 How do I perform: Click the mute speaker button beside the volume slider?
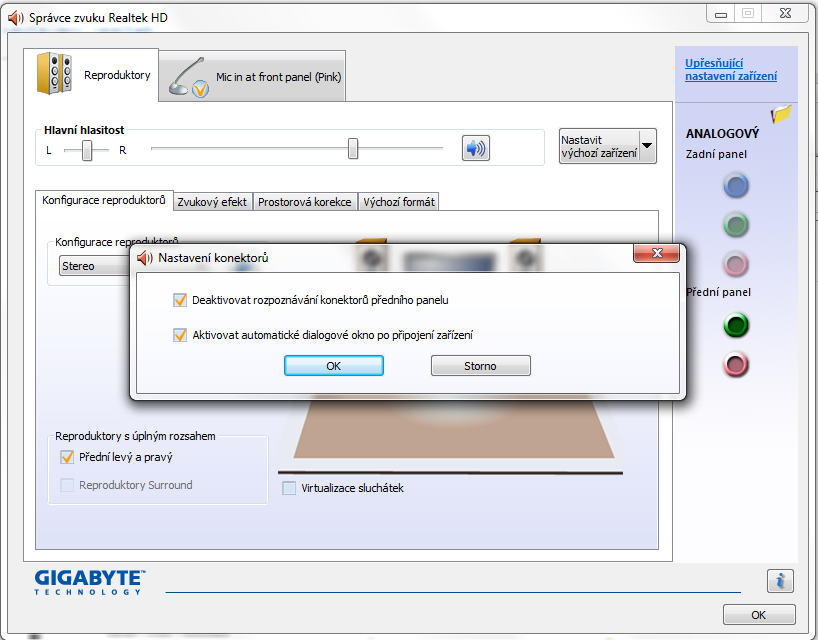(x=475, y=148)
